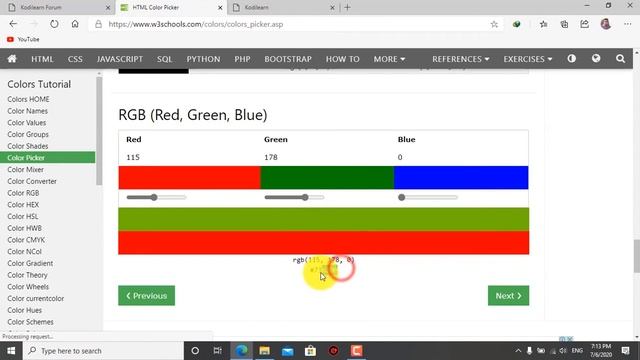This screenshot has height=360, width=640.
Task: Open the collections icon
Action: 564,24
